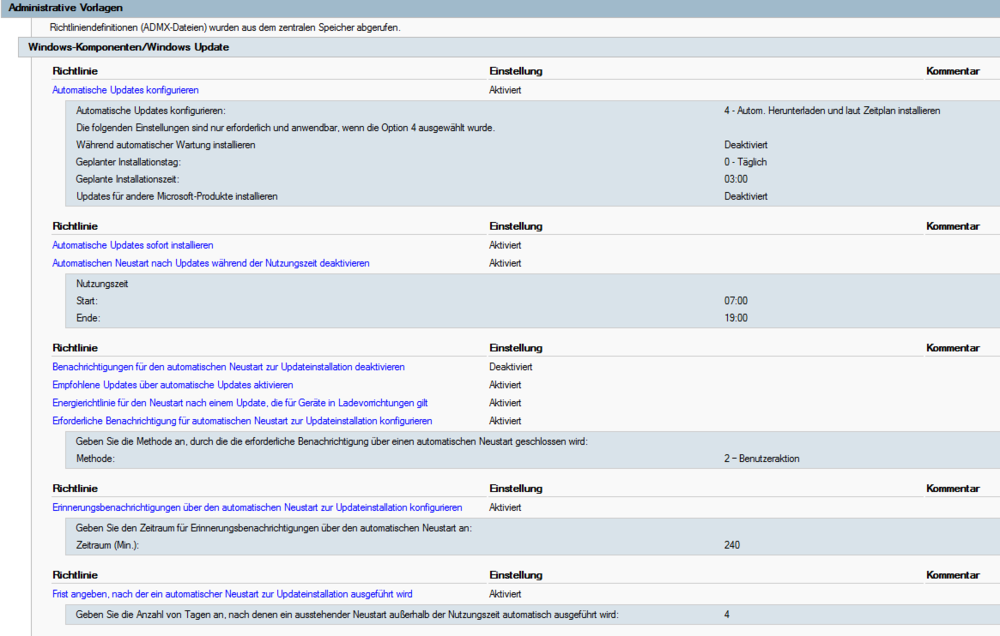Image resolution: width=1000 pixels, height=636 pixels.
Task: Open the 'Erforderliche Benachrichtigung für automatischen Neustart' link
Action: tap(242, 421)
